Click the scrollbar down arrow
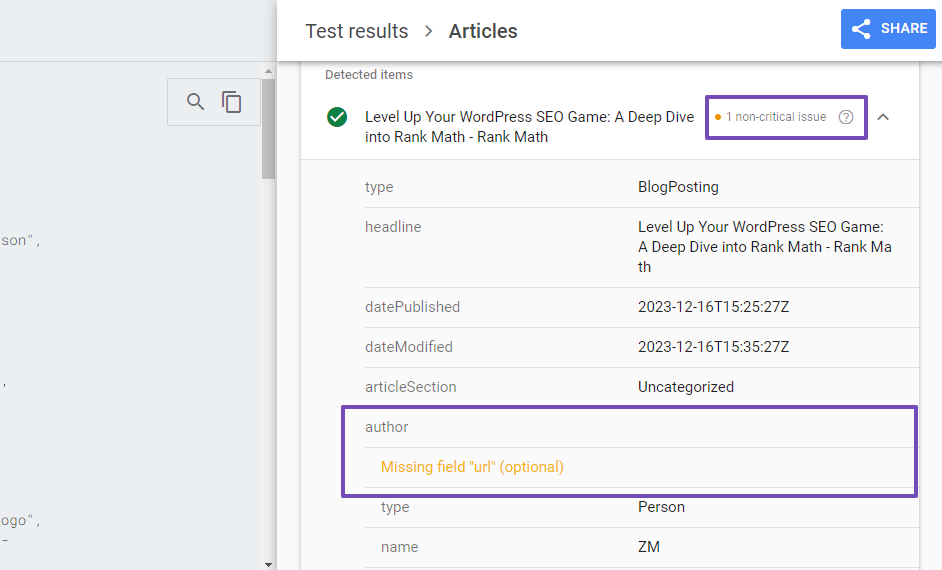 pyautogui.click(x=269, y=565)
